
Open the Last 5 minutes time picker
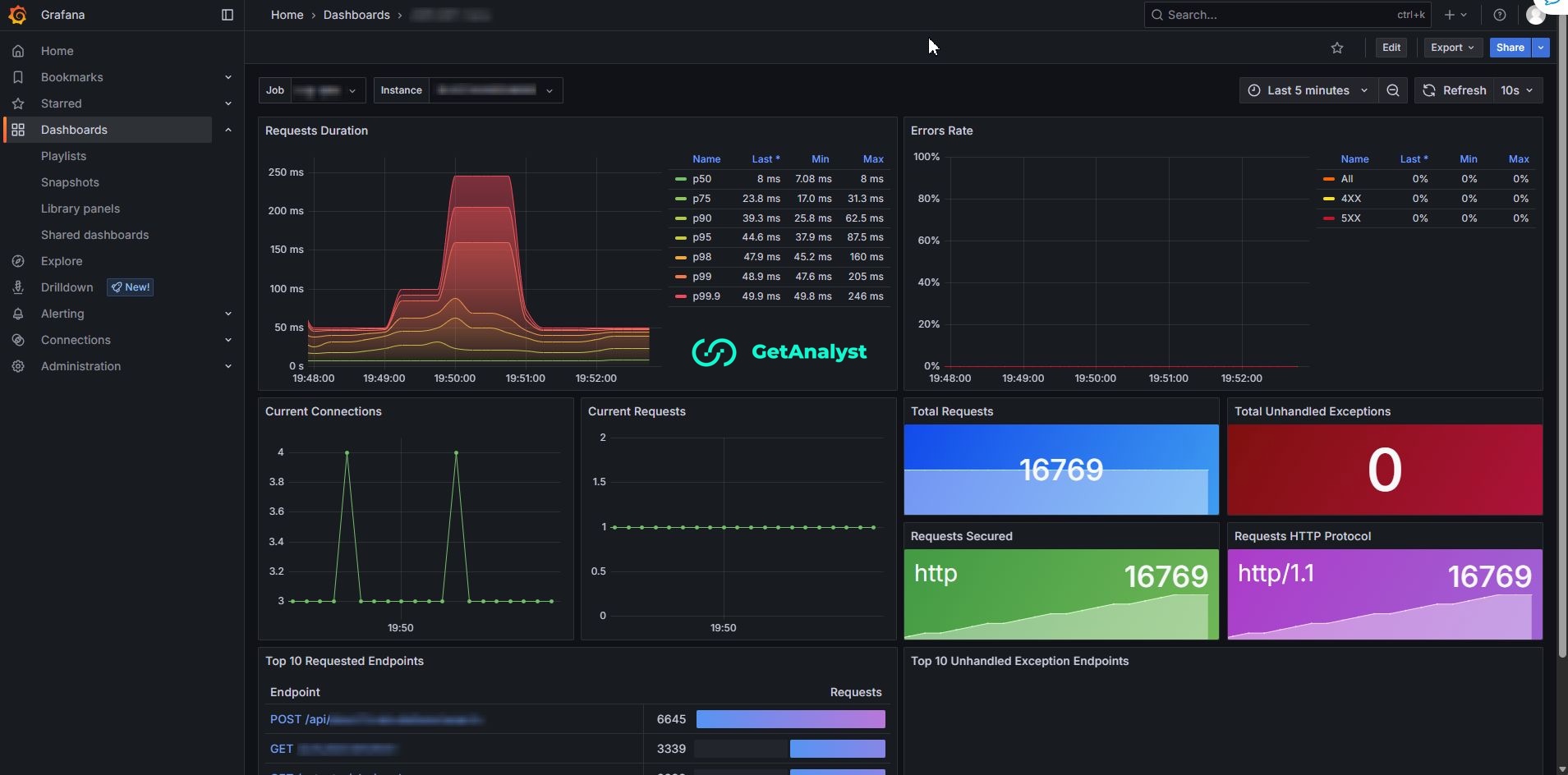(1308, 90)
